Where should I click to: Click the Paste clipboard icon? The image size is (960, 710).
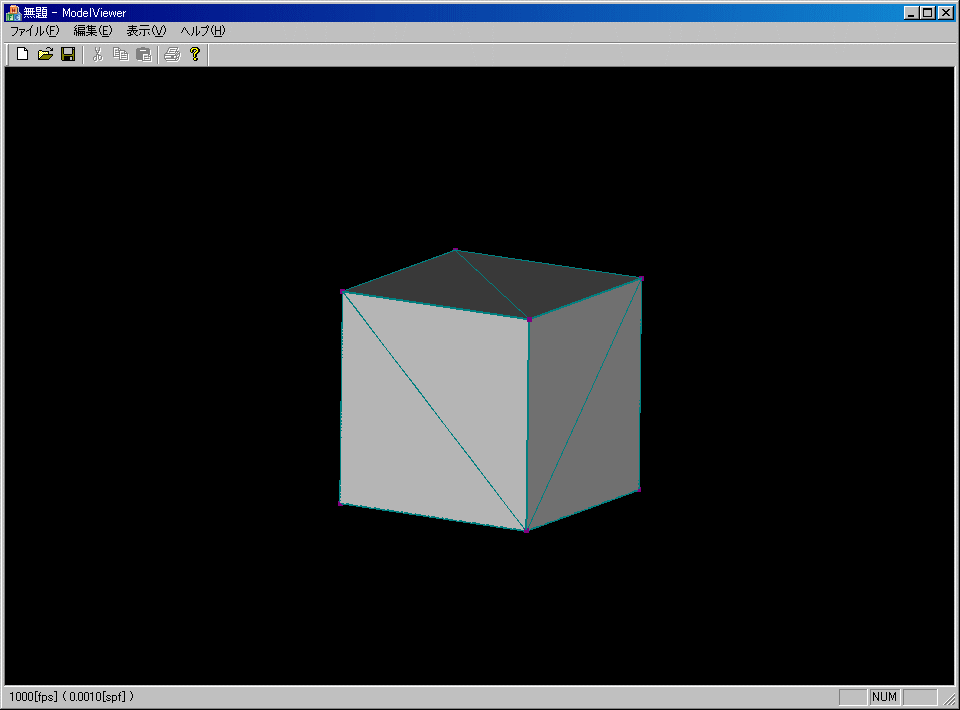pyautogui.click(x=143, y=54)
